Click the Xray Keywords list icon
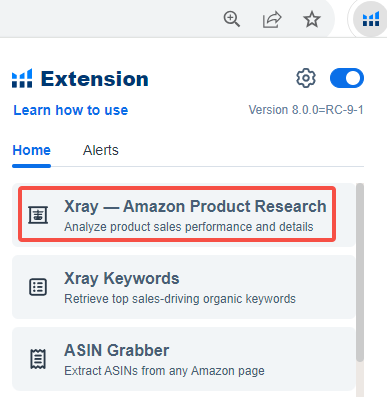Screen dimensions: 387x397 click(x=38, y=287)
